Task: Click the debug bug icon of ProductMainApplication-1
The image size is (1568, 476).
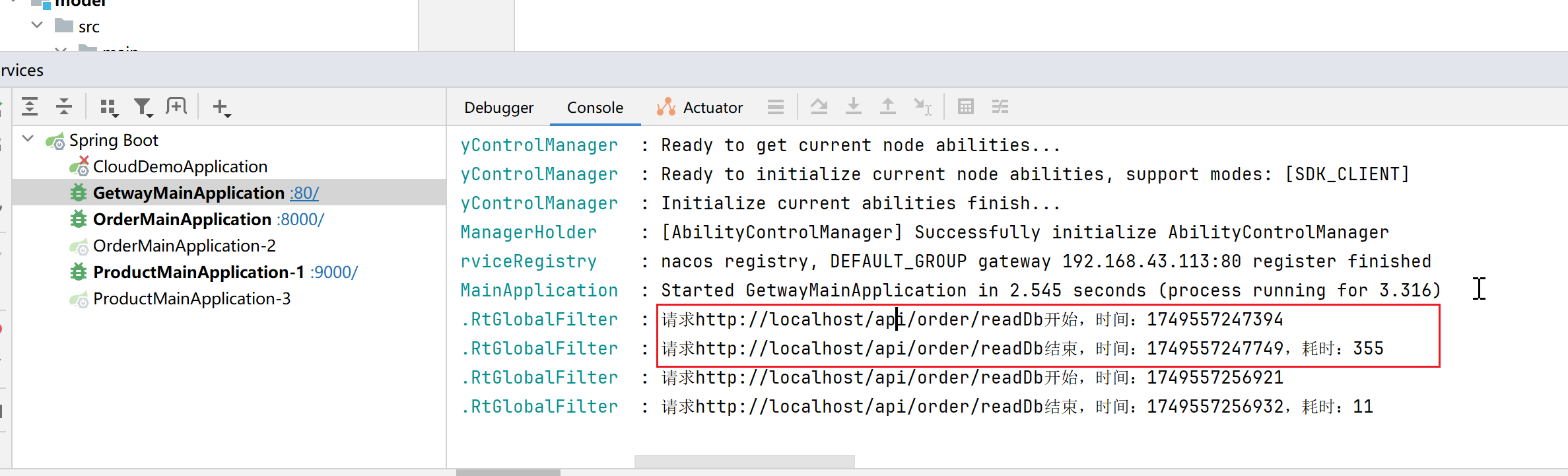Action: [x=79, y=272]
